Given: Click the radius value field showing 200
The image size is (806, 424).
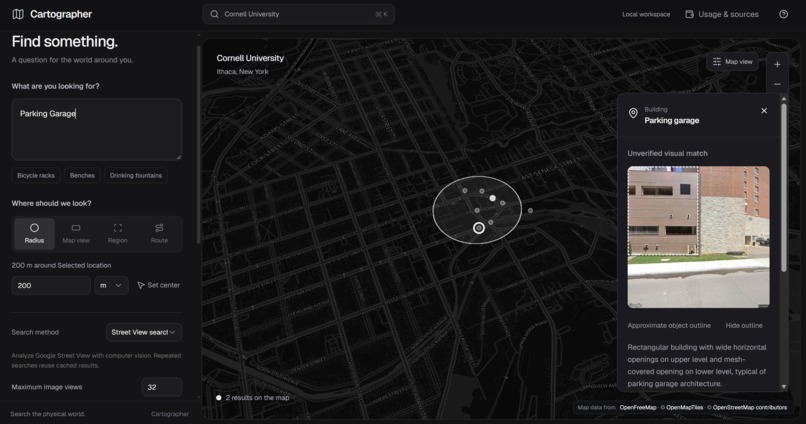Looking at the screenshot, I should click(x=51, y=285).
